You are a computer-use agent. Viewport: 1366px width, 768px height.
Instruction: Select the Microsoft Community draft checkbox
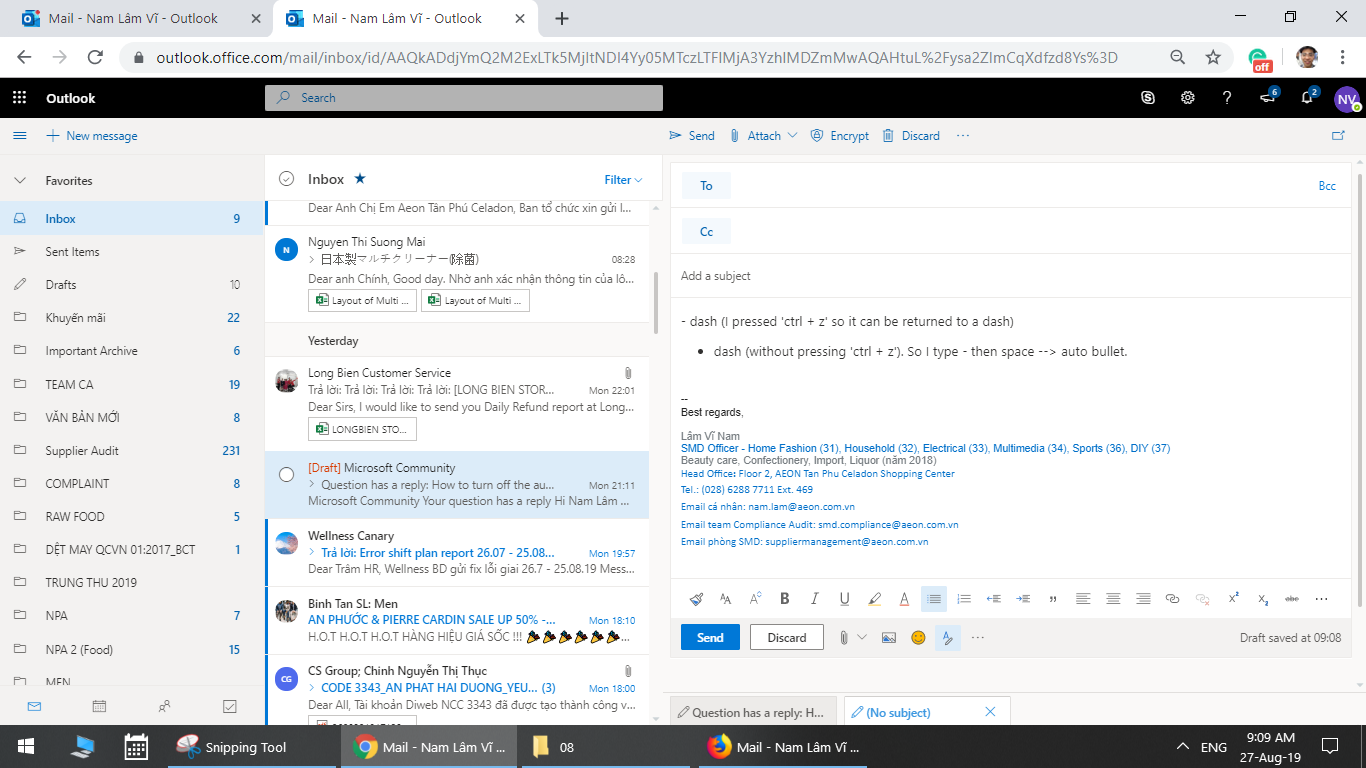[x=286, y=474]
